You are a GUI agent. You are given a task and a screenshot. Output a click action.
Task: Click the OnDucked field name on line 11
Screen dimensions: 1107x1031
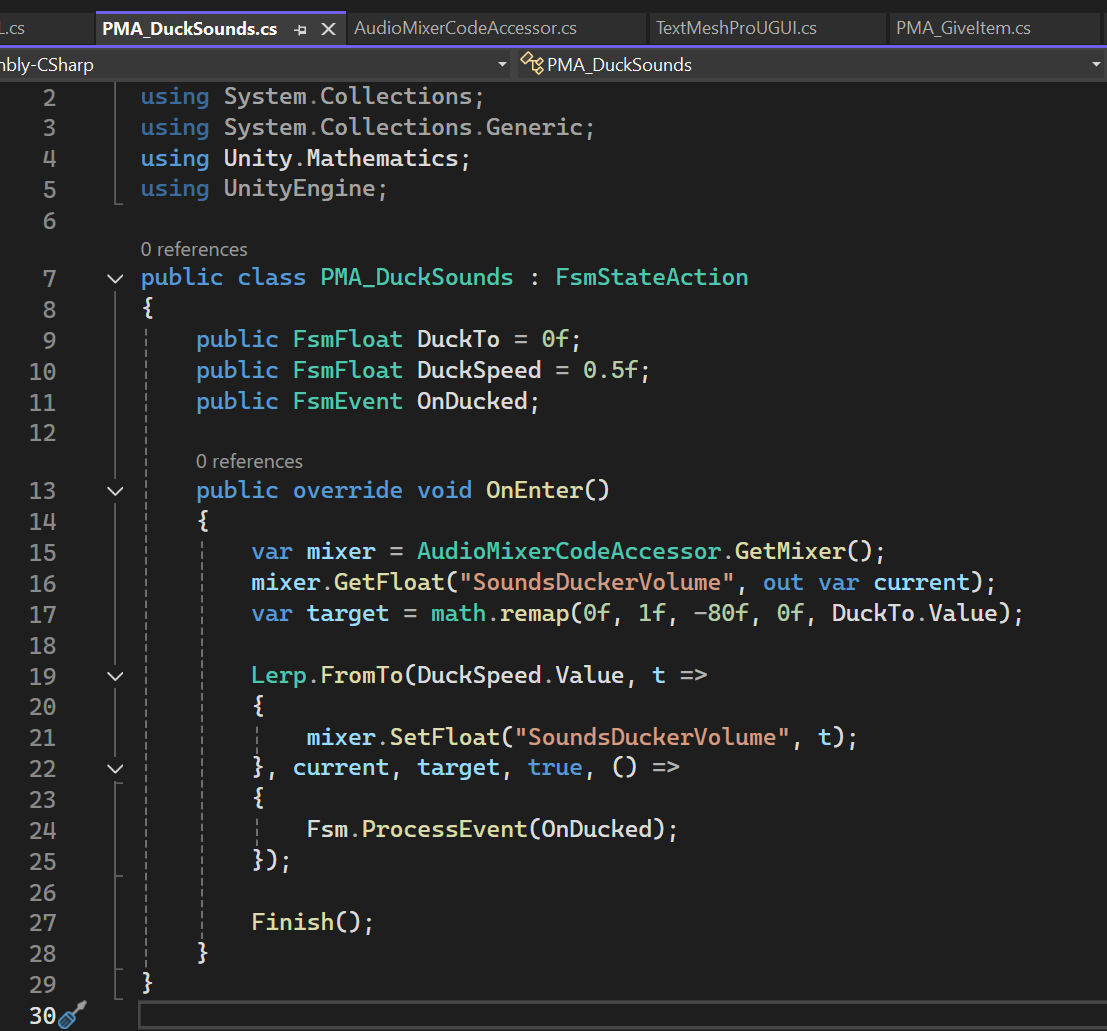click(472, 401)
